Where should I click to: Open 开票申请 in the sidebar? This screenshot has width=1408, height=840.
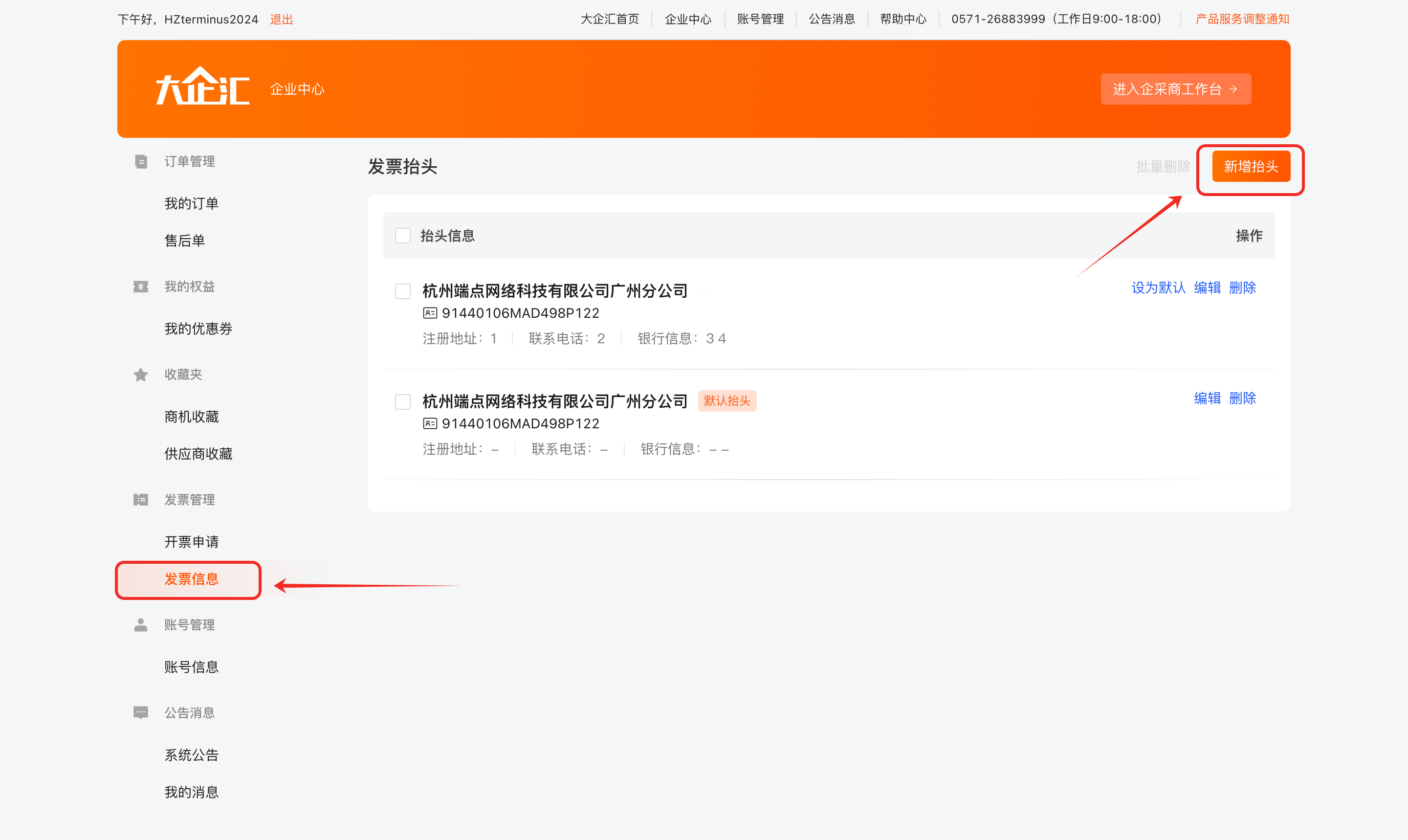pyautogui.click(x=191, y=542)
